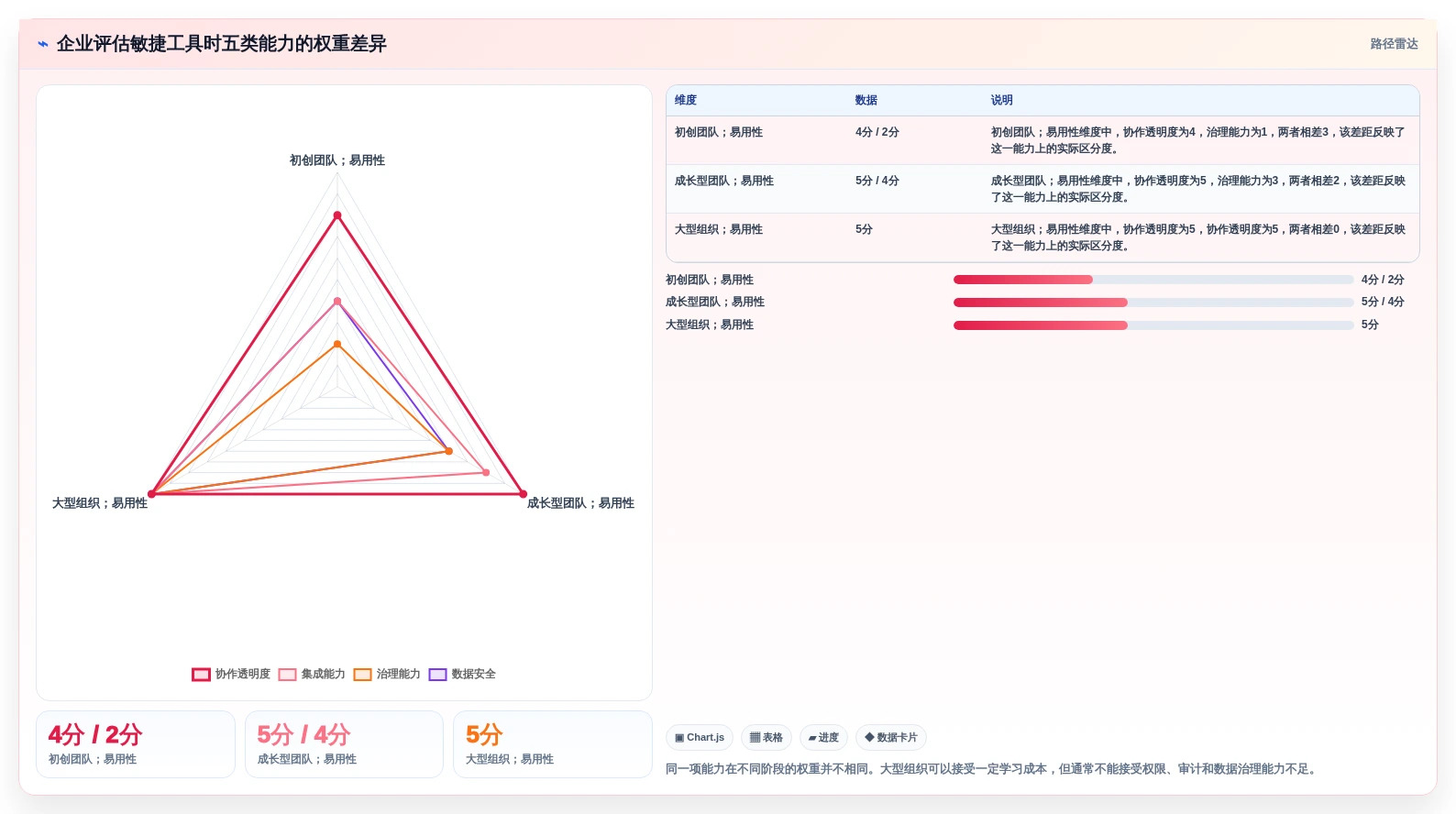
Task: Toggle the 集成能力 legend item
Action: tap(312, 674)
